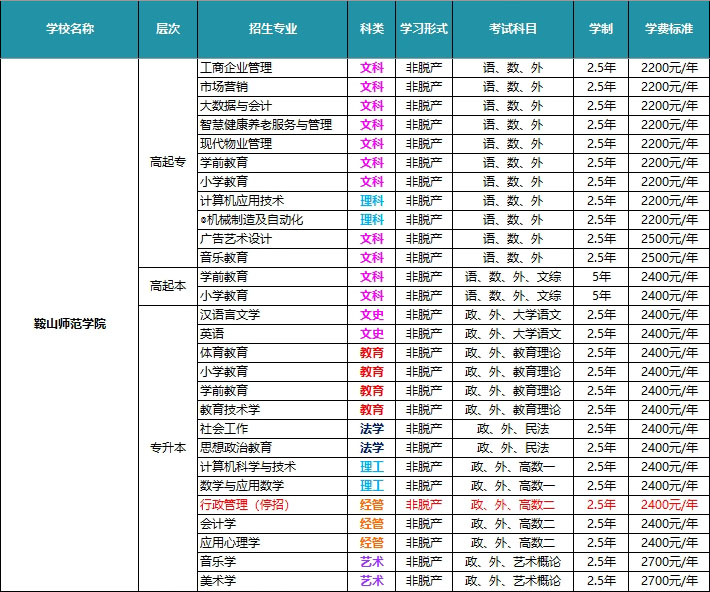Screen dimensions: 710x592
Task: Click the 机械制造及自动化 major cell
Action: [x=273, y=220]
